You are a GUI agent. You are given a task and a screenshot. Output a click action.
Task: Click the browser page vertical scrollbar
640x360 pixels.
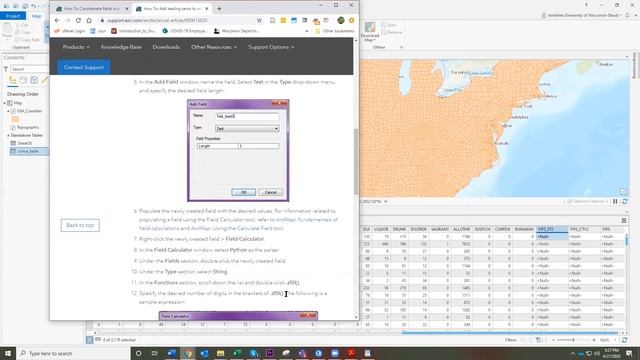coord(356,162)
